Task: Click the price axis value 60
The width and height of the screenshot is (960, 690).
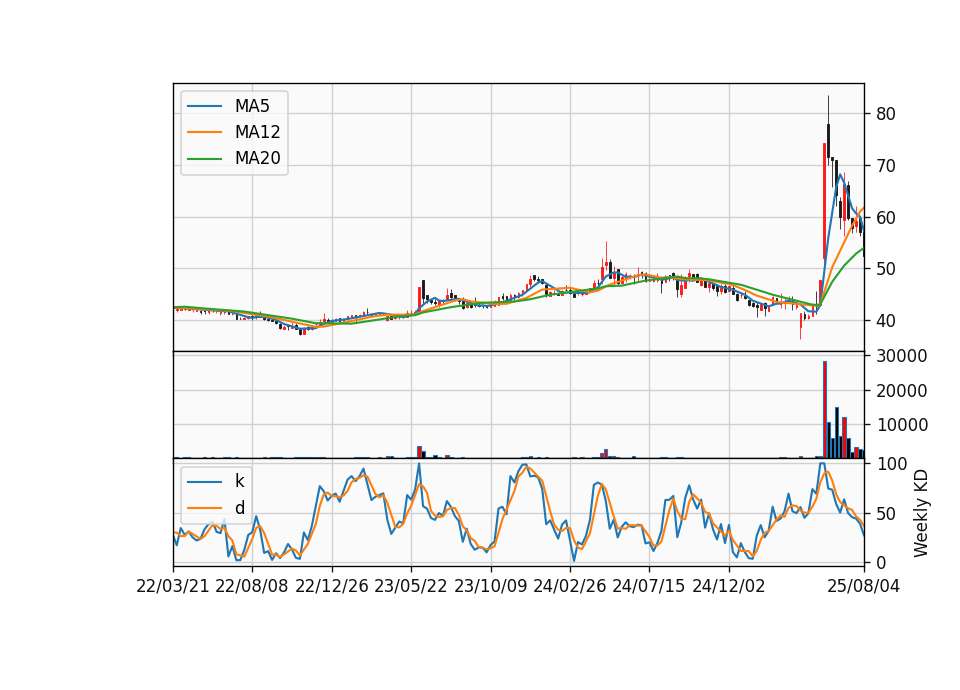Action: 885,217
